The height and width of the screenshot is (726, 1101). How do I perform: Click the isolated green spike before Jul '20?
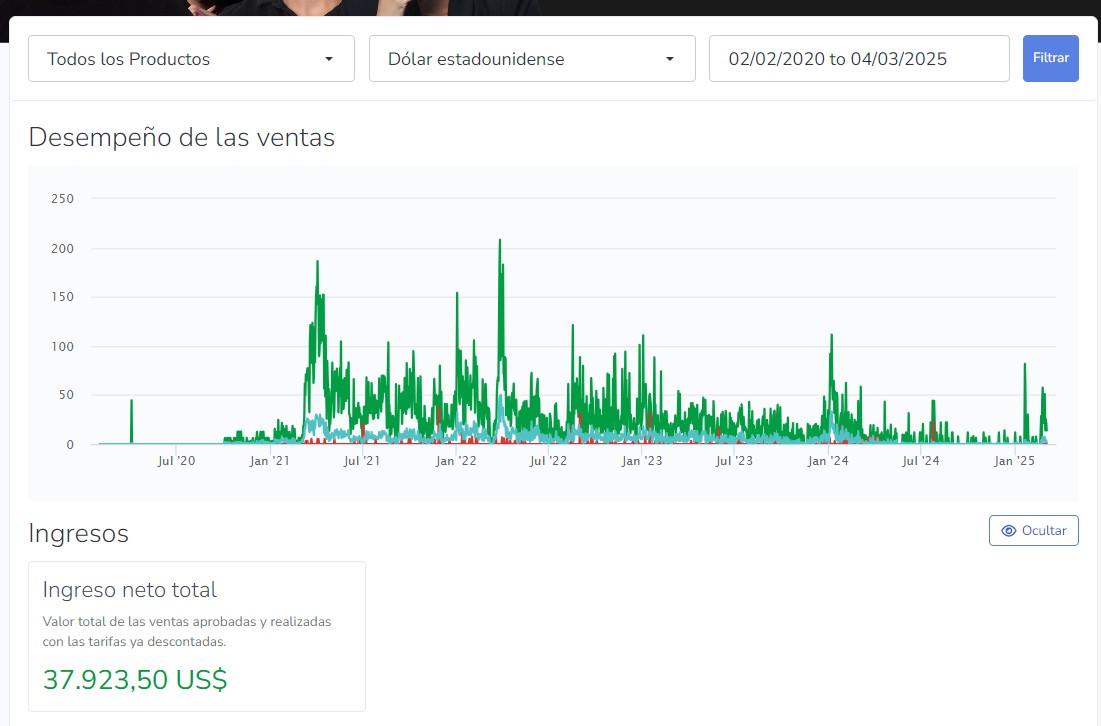pyautogui.click(x=131, y=402)
